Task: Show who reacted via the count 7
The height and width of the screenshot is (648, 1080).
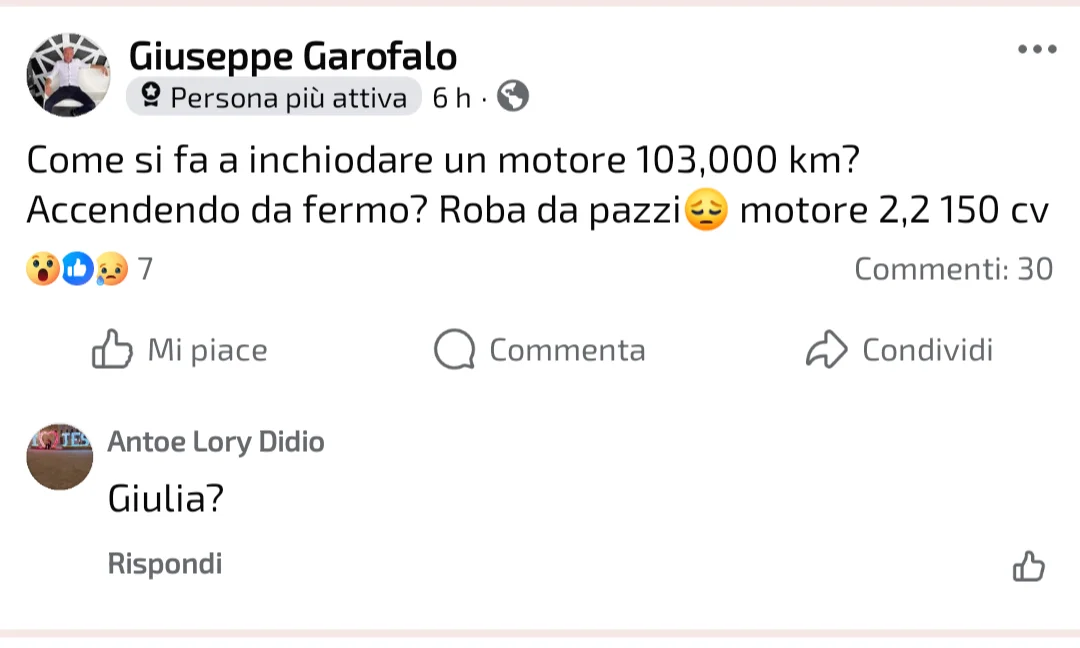Action: click(x=145, y=269)
